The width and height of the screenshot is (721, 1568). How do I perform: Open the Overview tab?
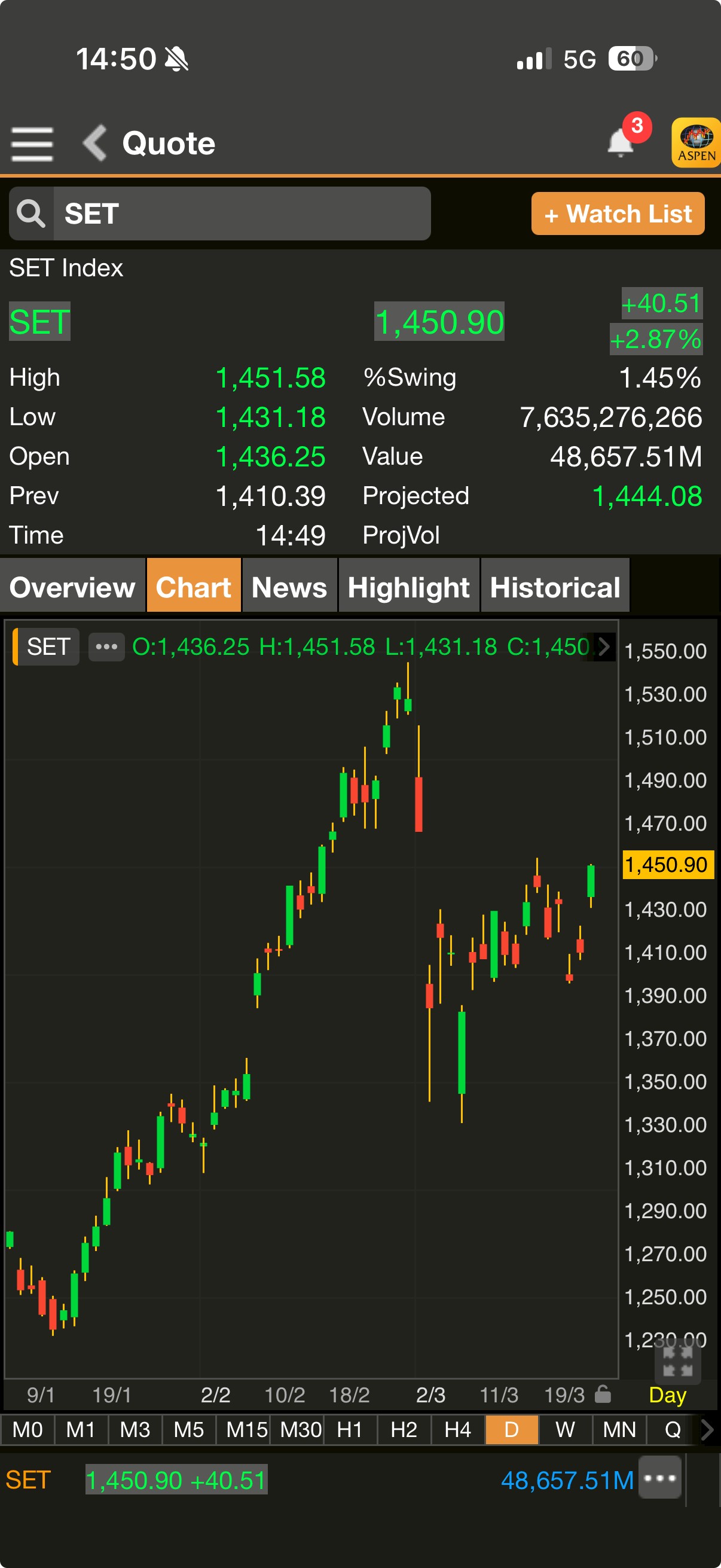72,587
